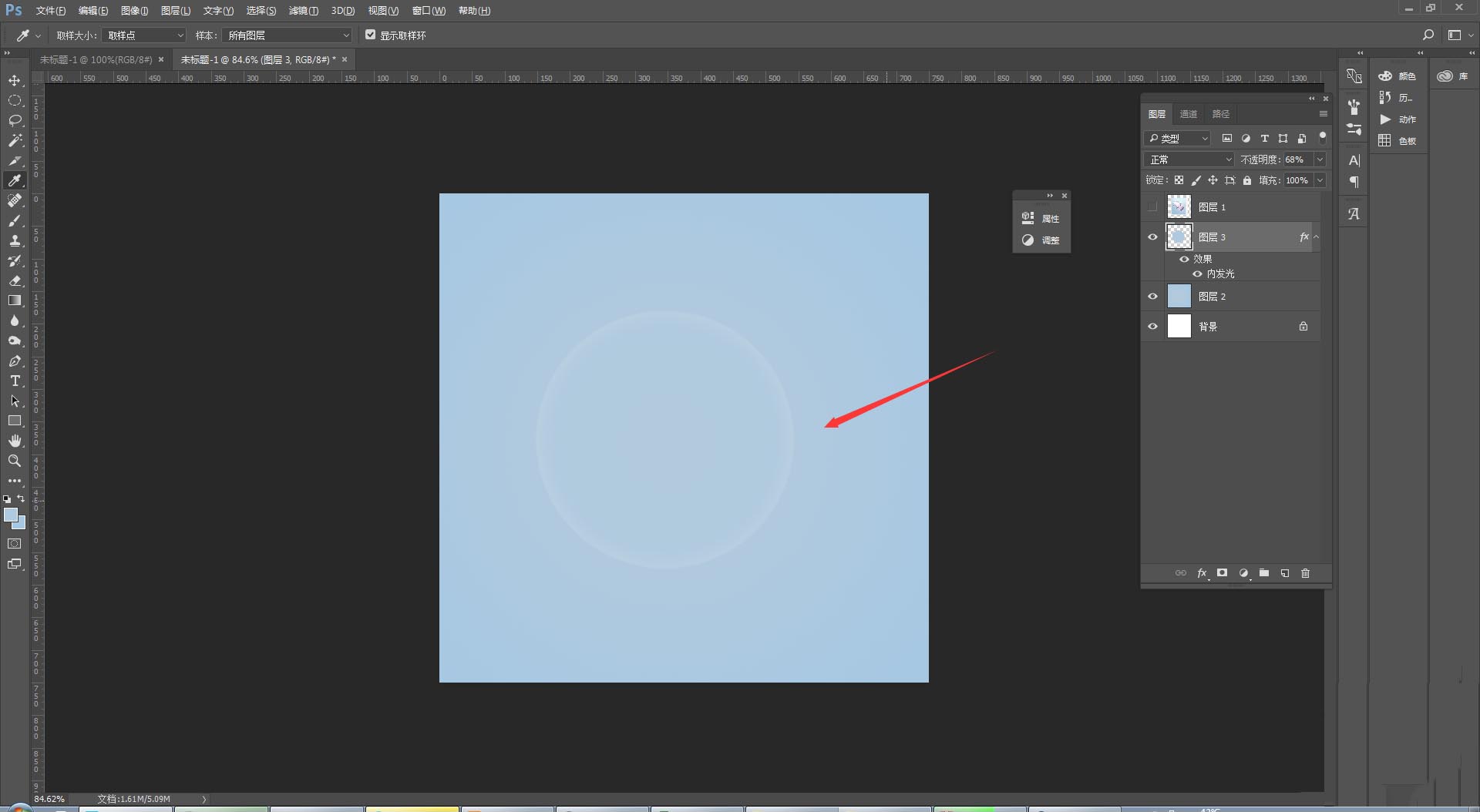Hide 背景 layer eye icon
Screen dimensions: 1480x812
pos(1152,326)
